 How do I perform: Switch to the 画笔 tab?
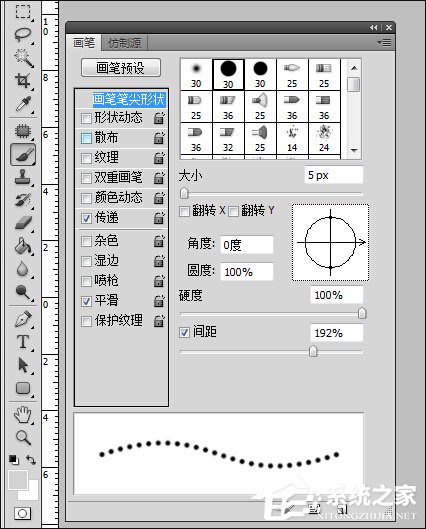[84, 43]
